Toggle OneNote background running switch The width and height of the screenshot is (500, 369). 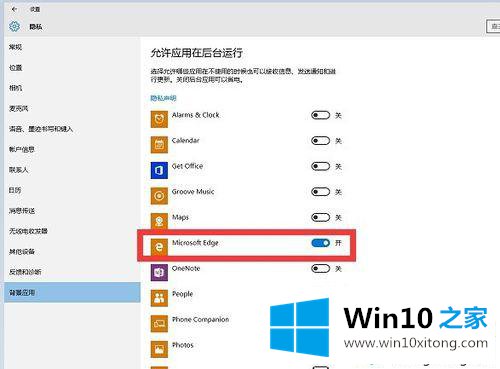(x=320, y=269)
